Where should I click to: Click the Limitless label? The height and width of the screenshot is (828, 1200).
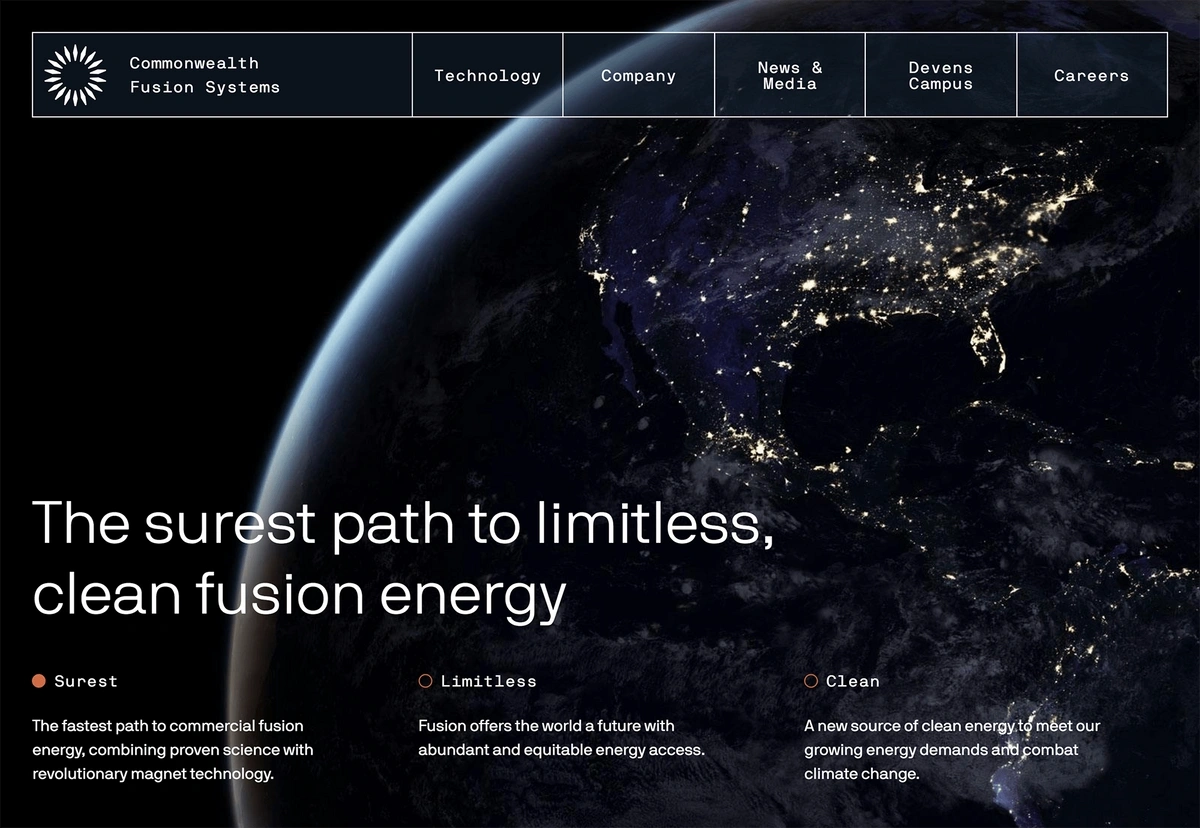[x=489, y=681]
